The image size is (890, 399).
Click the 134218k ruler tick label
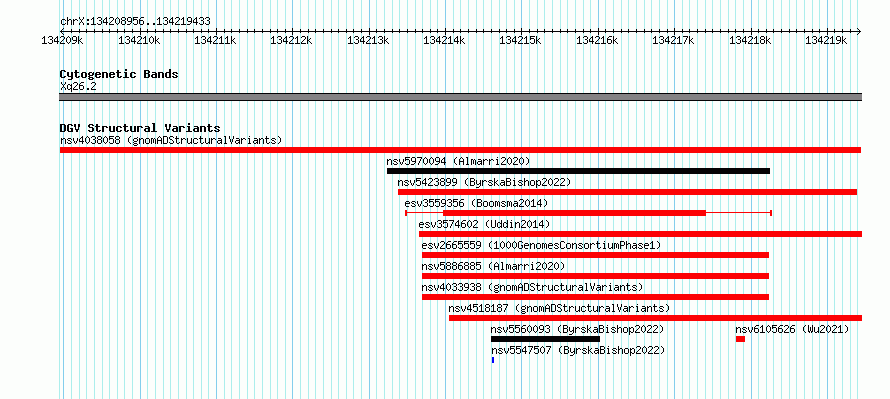pyautogui.click(x=750, y=40)
